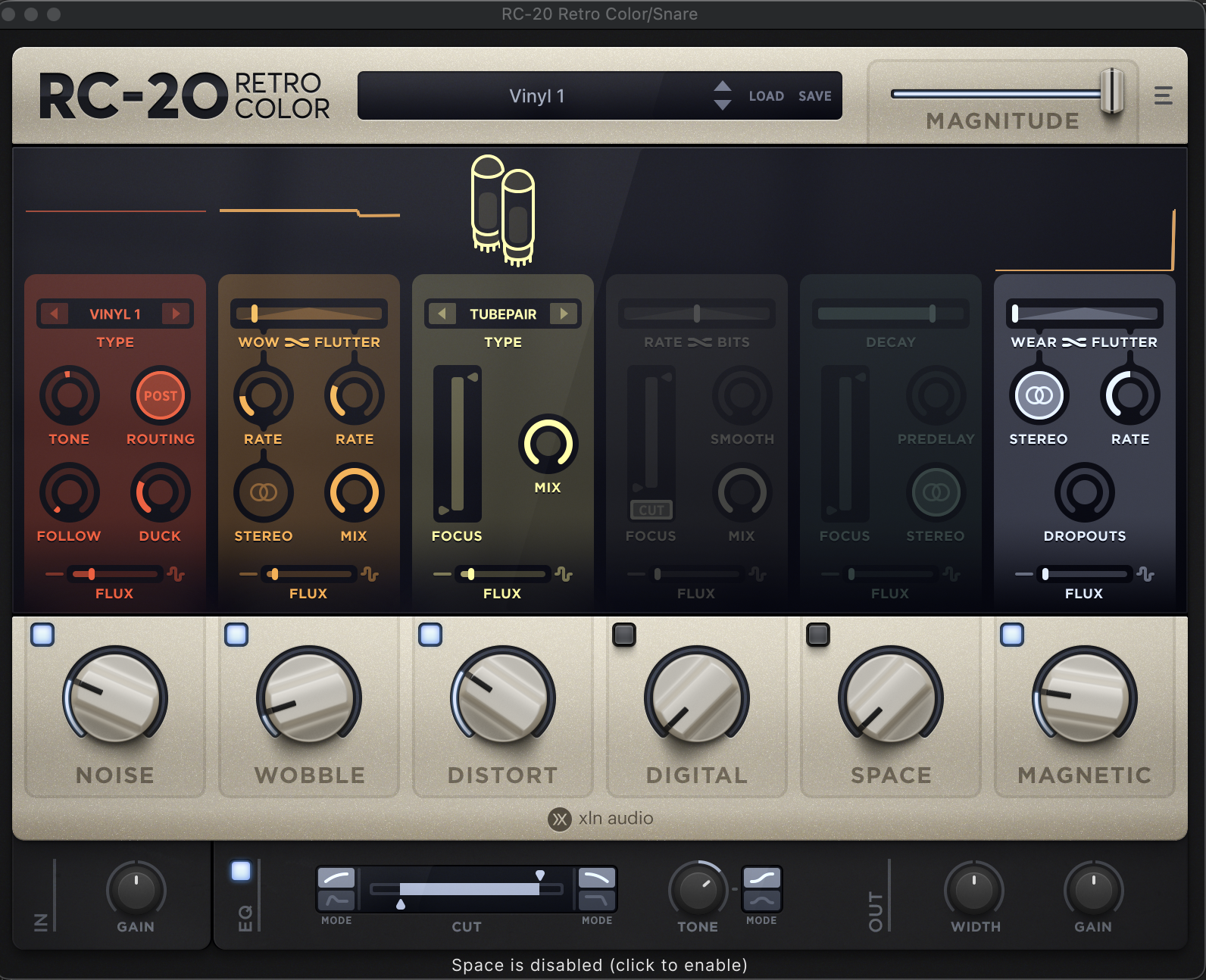Viewport: 1206px width, 980px height.
Task: Click the SAVE preset button
Action: coord(815,96)
